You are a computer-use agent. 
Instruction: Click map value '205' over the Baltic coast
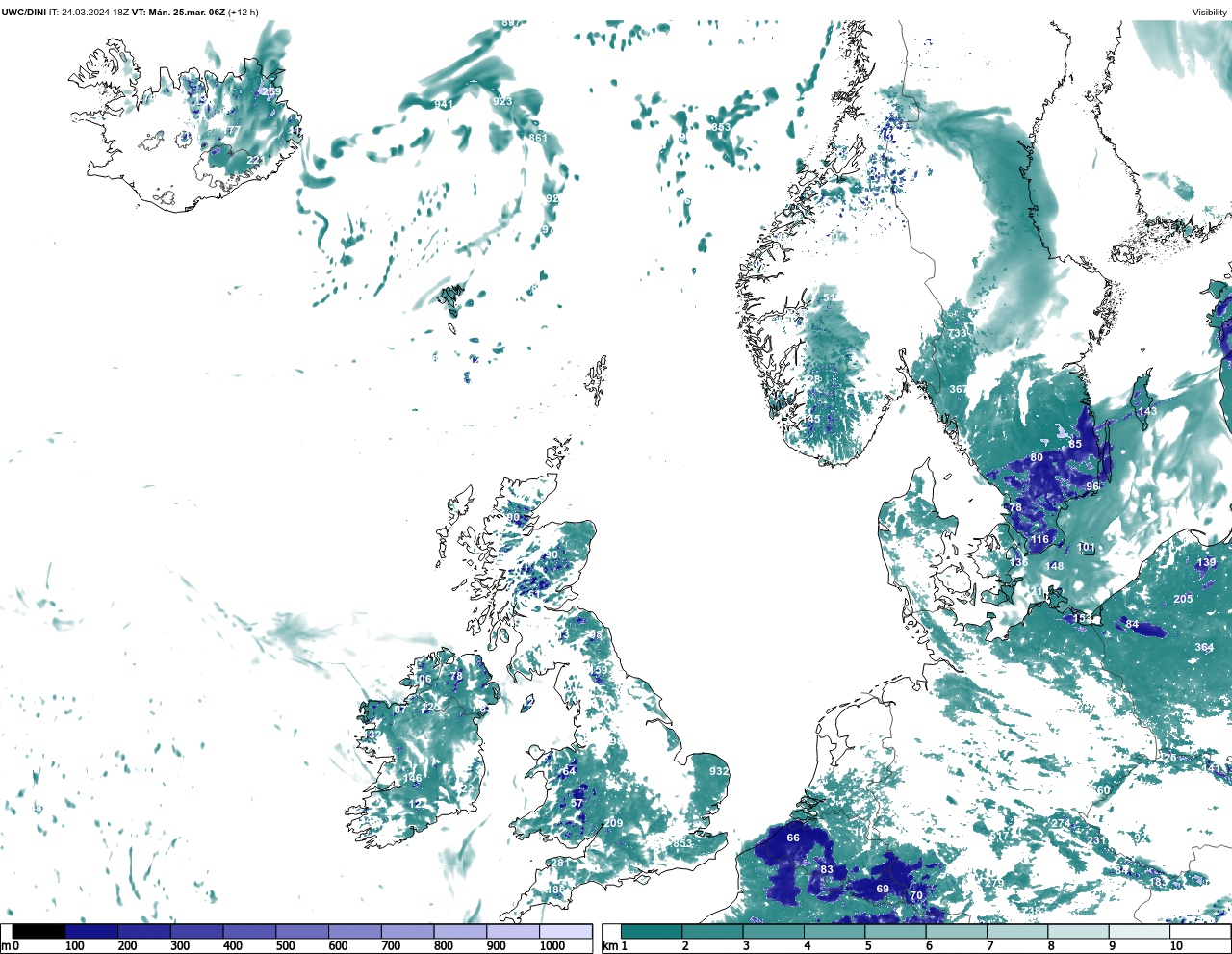1183,599
